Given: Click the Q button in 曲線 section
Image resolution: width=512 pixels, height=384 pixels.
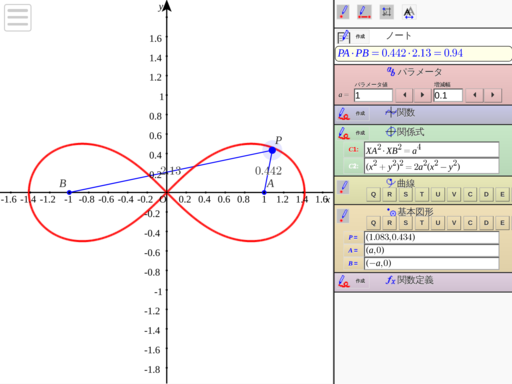Looking at the screenshot, I should point(373,194).
